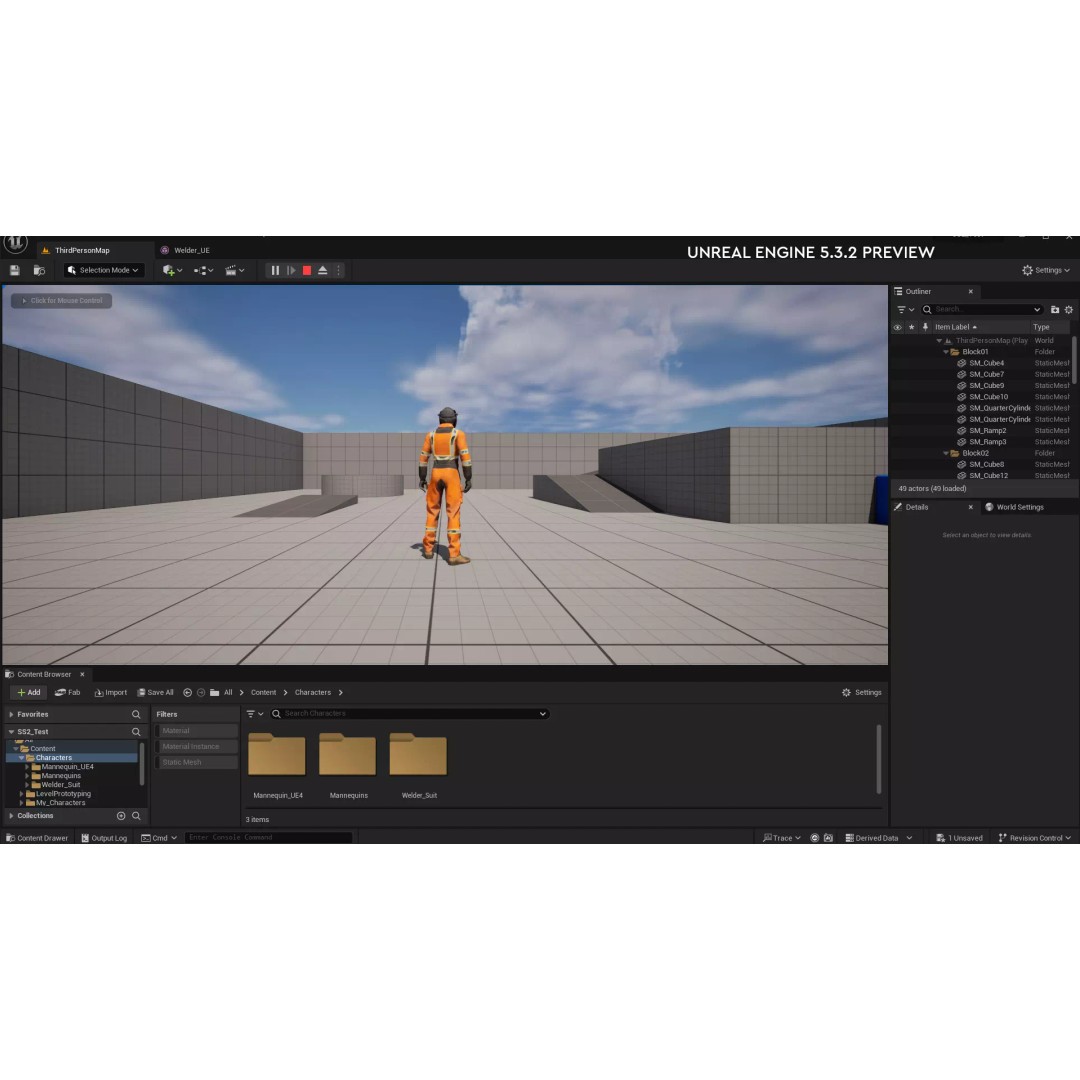Image resolution: width=1080 pixels, height=1080 pixels.
Task: Focus the Outliner search field
Action: point(982,310)
